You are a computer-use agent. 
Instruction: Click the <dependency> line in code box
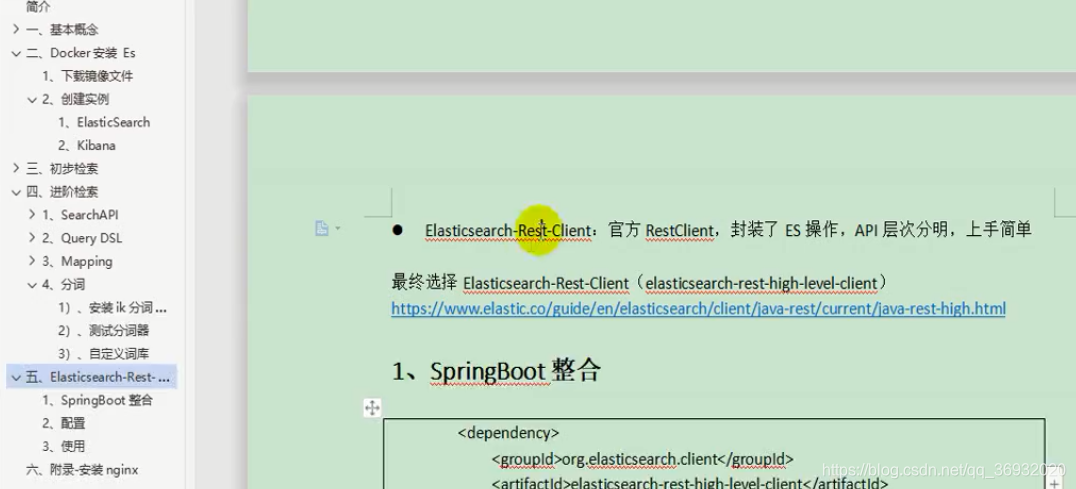[508, 433]
